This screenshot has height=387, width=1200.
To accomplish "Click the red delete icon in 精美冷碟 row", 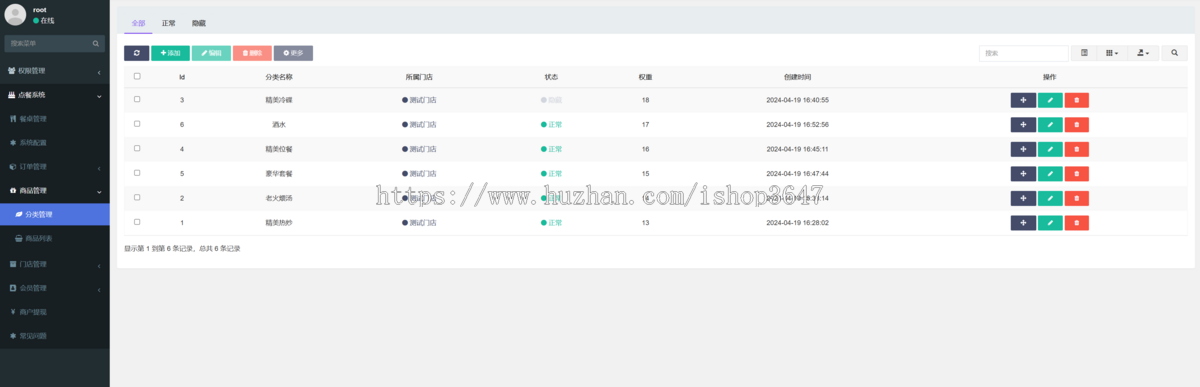I will pos(1076,100).
